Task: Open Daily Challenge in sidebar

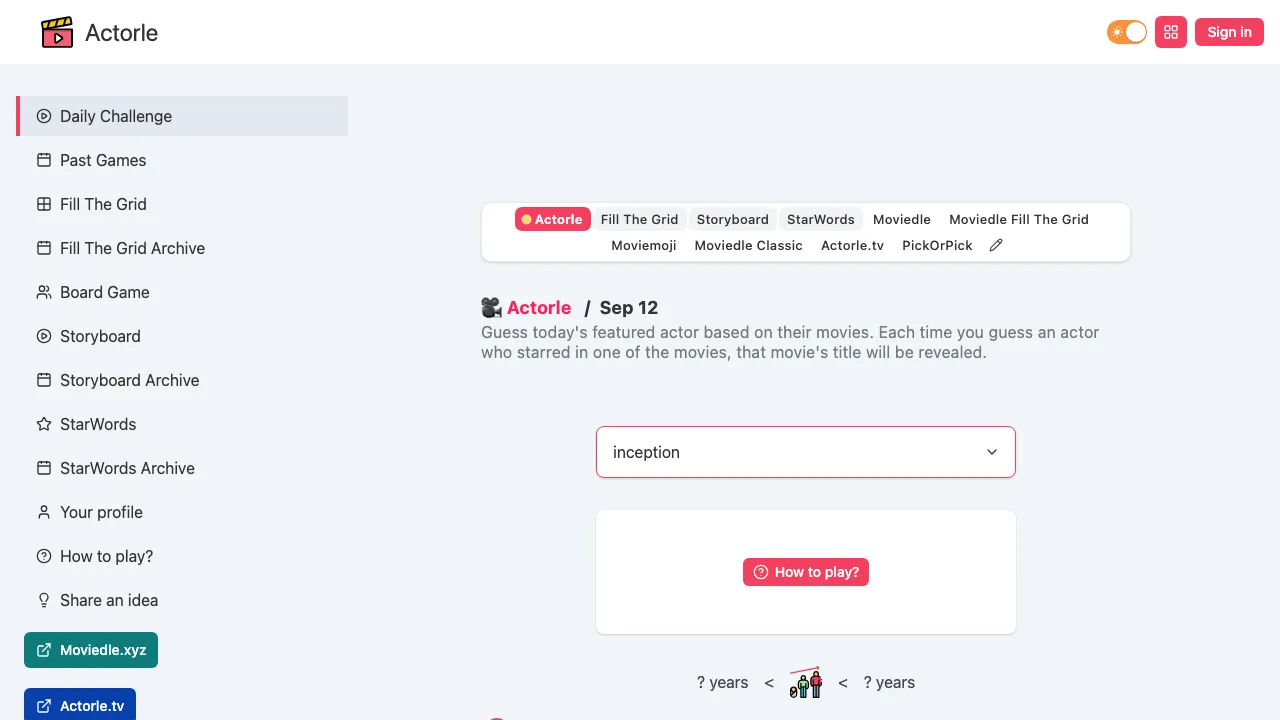Action: click(183, 116)
